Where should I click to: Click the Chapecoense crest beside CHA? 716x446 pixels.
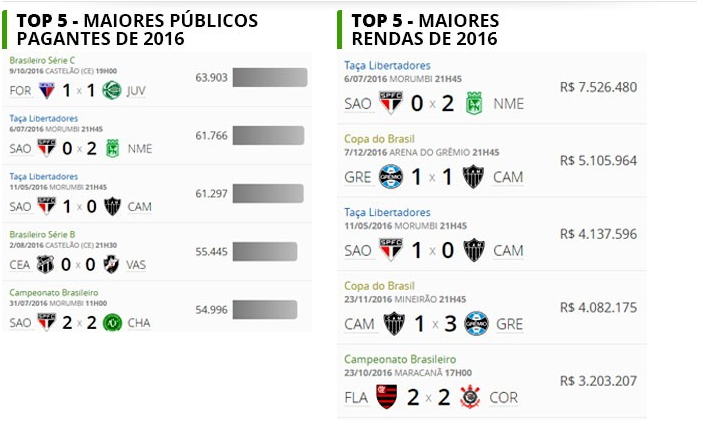click(112, 322)
